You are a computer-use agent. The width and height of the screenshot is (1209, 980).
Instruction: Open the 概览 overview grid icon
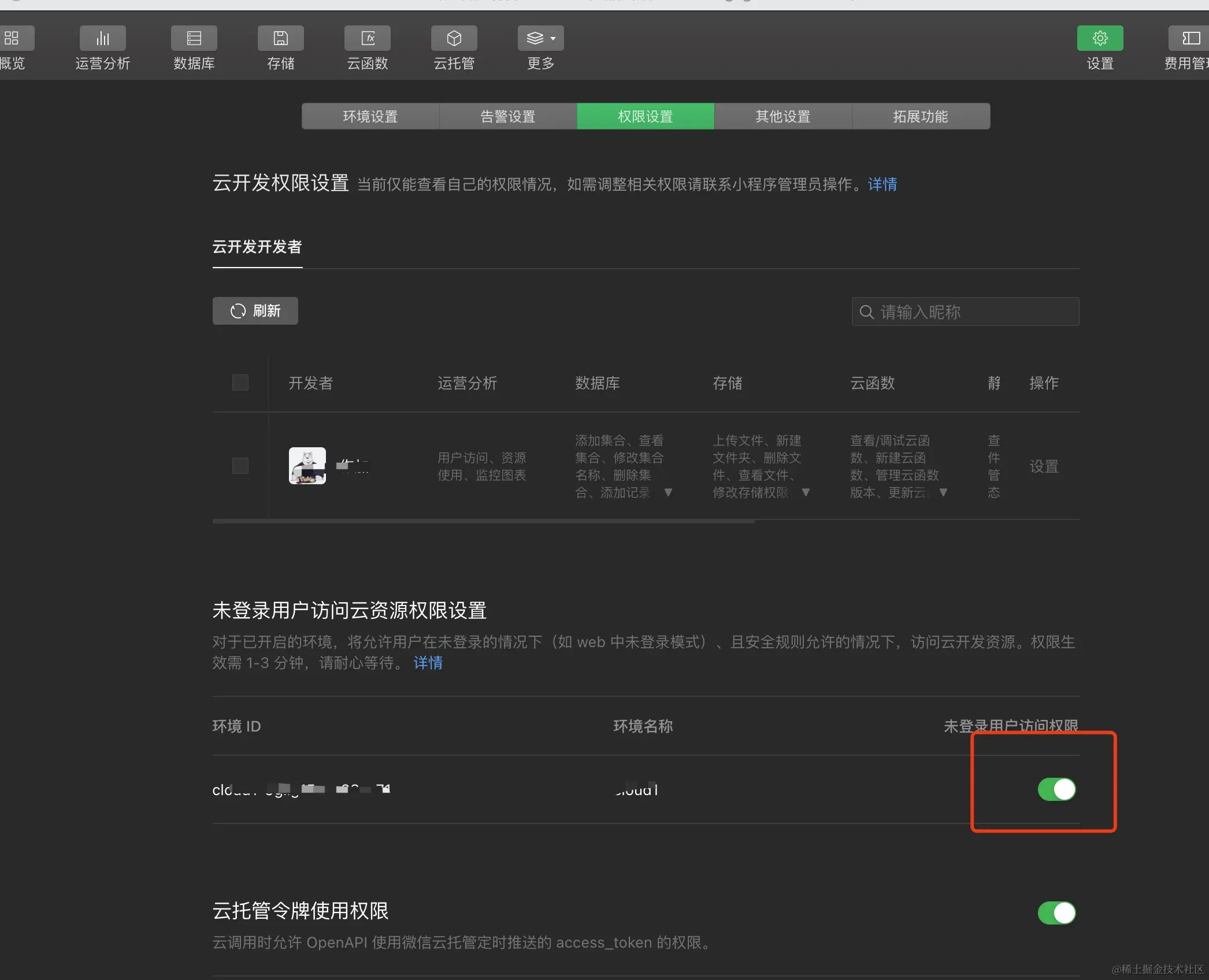[x=13, y=38]
